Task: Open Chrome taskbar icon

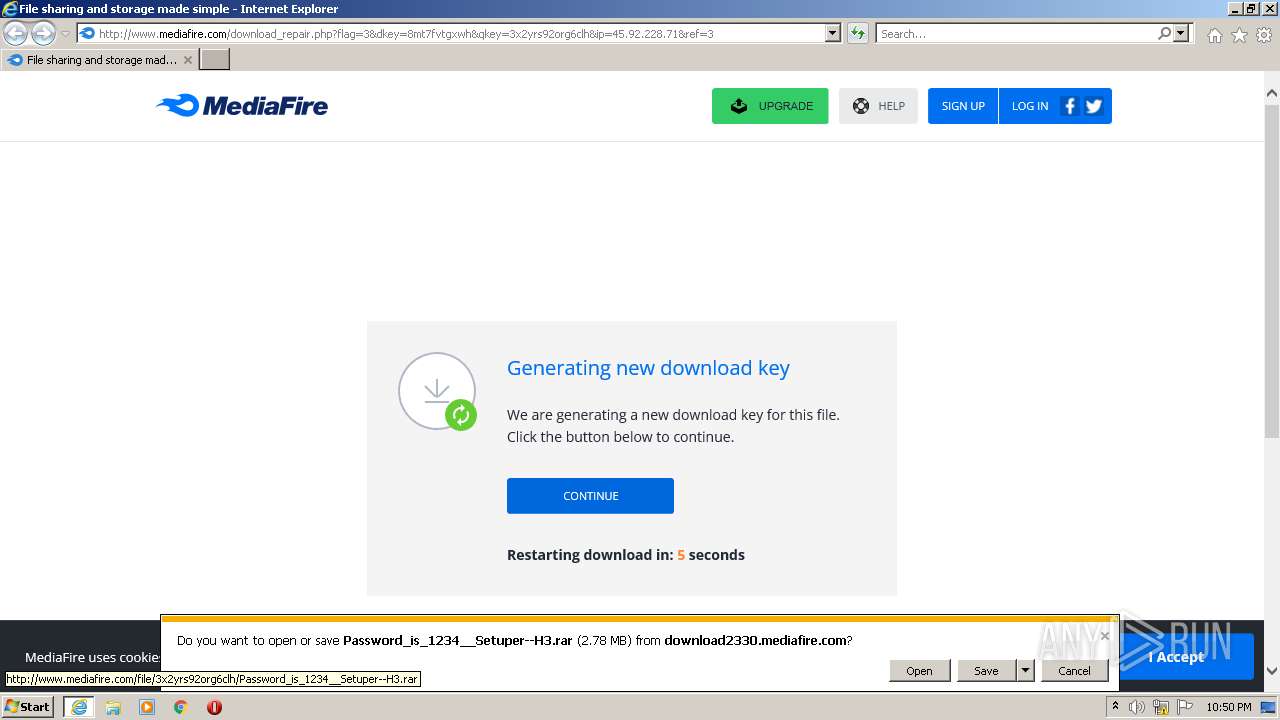Action: [x=181, y=707]
